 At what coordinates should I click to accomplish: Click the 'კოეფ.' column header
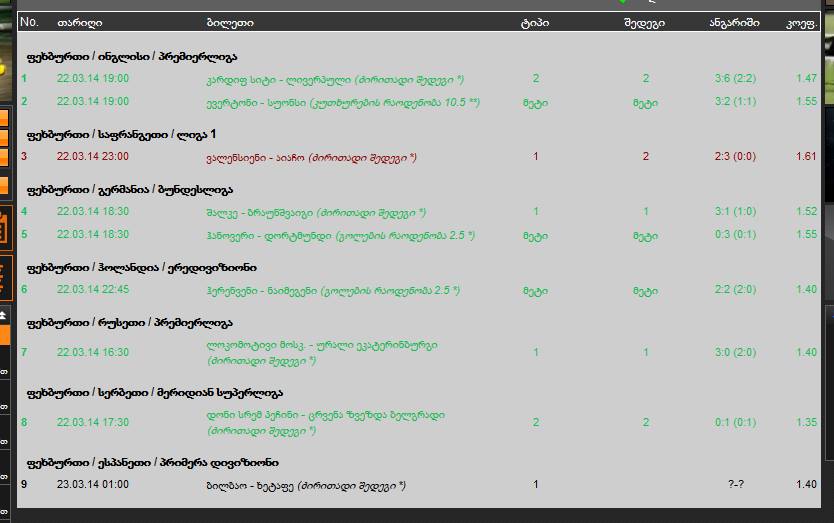(801, 23)
